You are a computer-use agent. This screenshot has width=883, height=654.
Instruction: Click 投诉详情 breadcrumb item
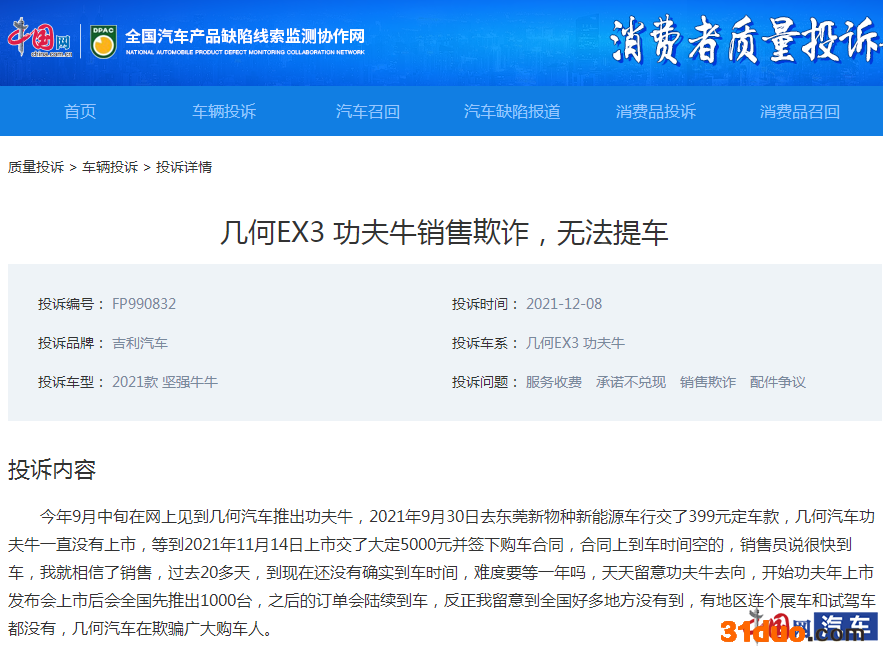coord(184,167)
